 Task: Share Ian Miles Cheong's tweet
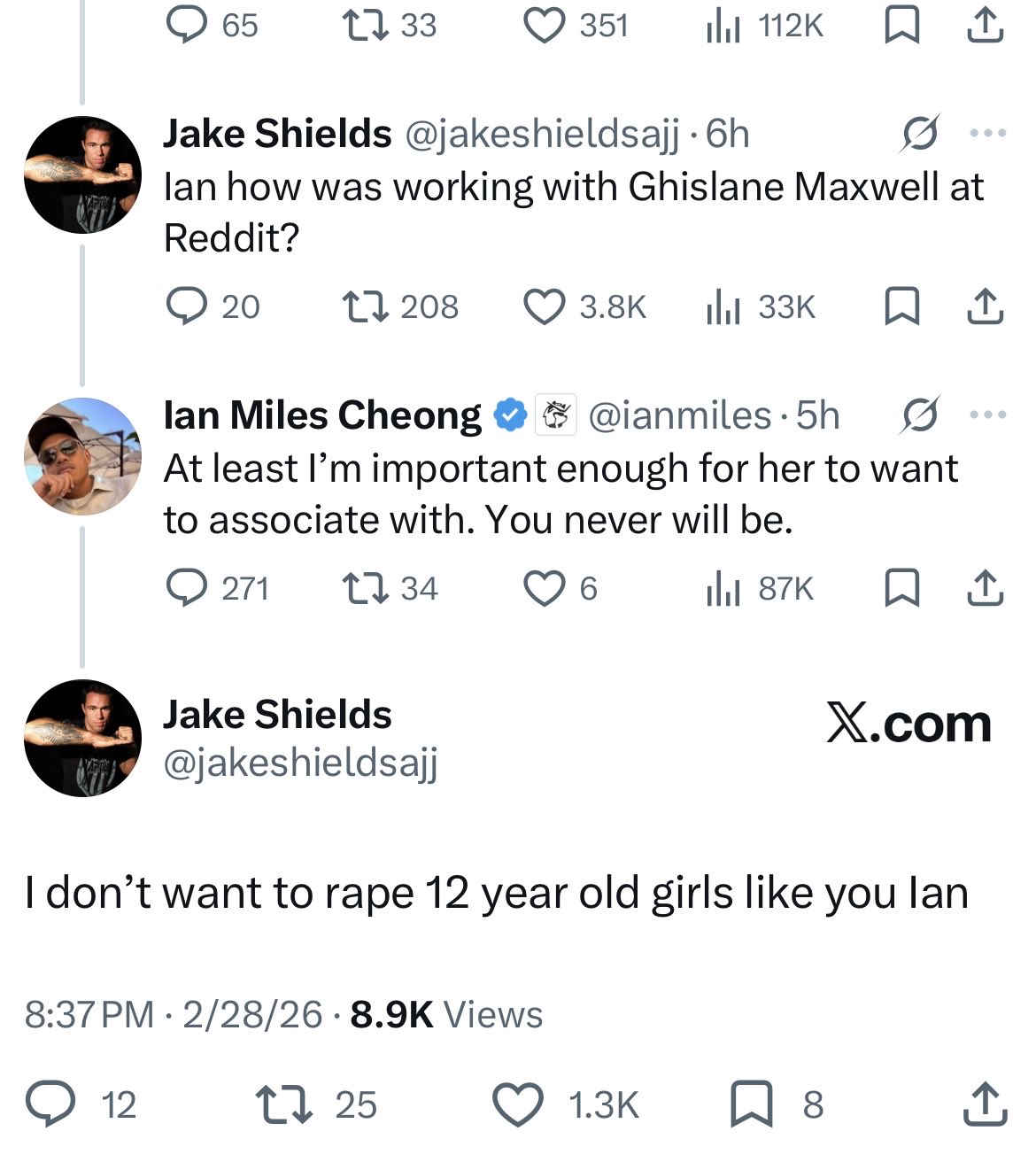pyautogui.click(x=985, y=588)
